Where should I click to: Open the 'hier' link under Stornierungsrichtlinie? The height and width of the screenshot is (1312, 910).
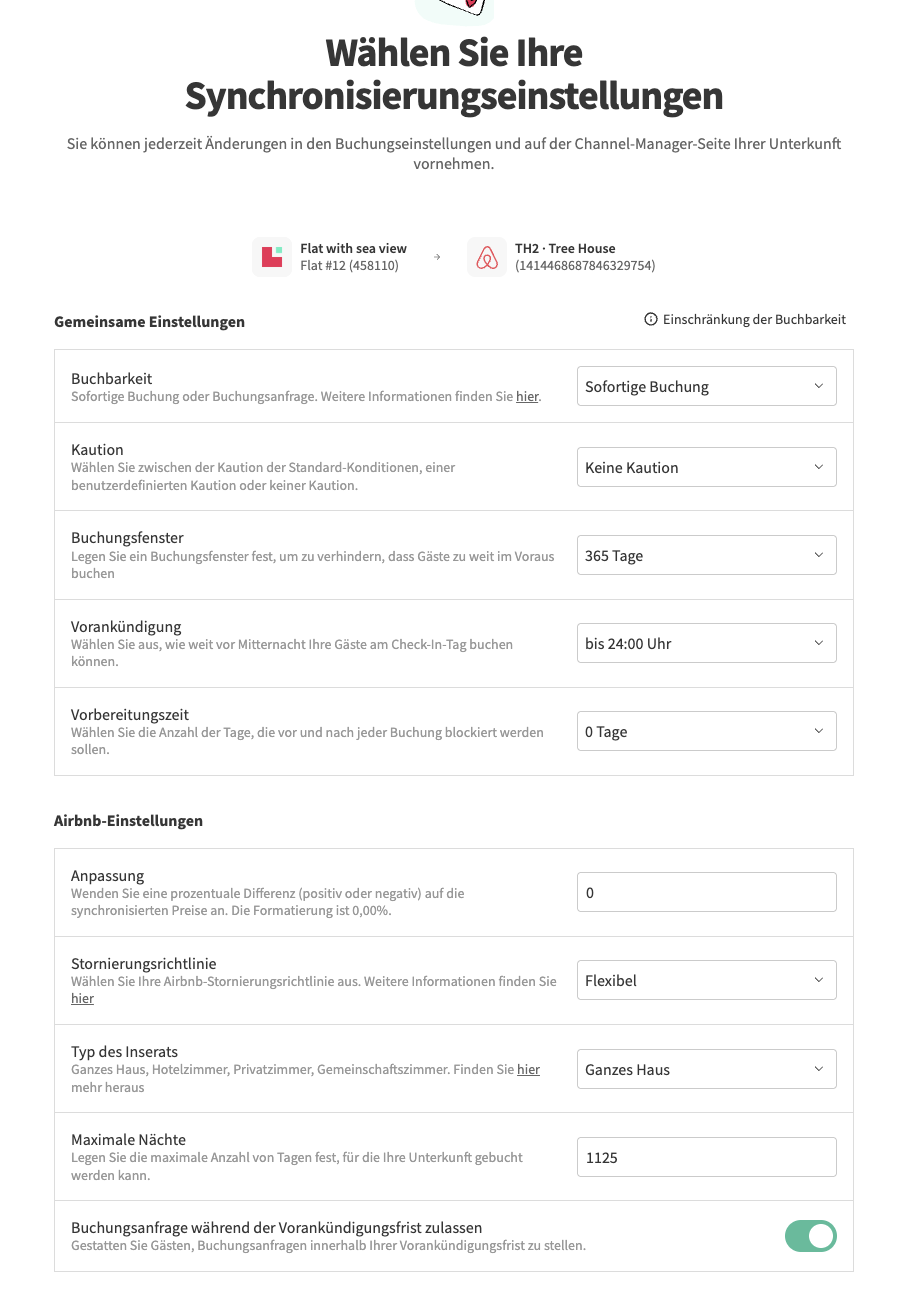pos(82,999)
